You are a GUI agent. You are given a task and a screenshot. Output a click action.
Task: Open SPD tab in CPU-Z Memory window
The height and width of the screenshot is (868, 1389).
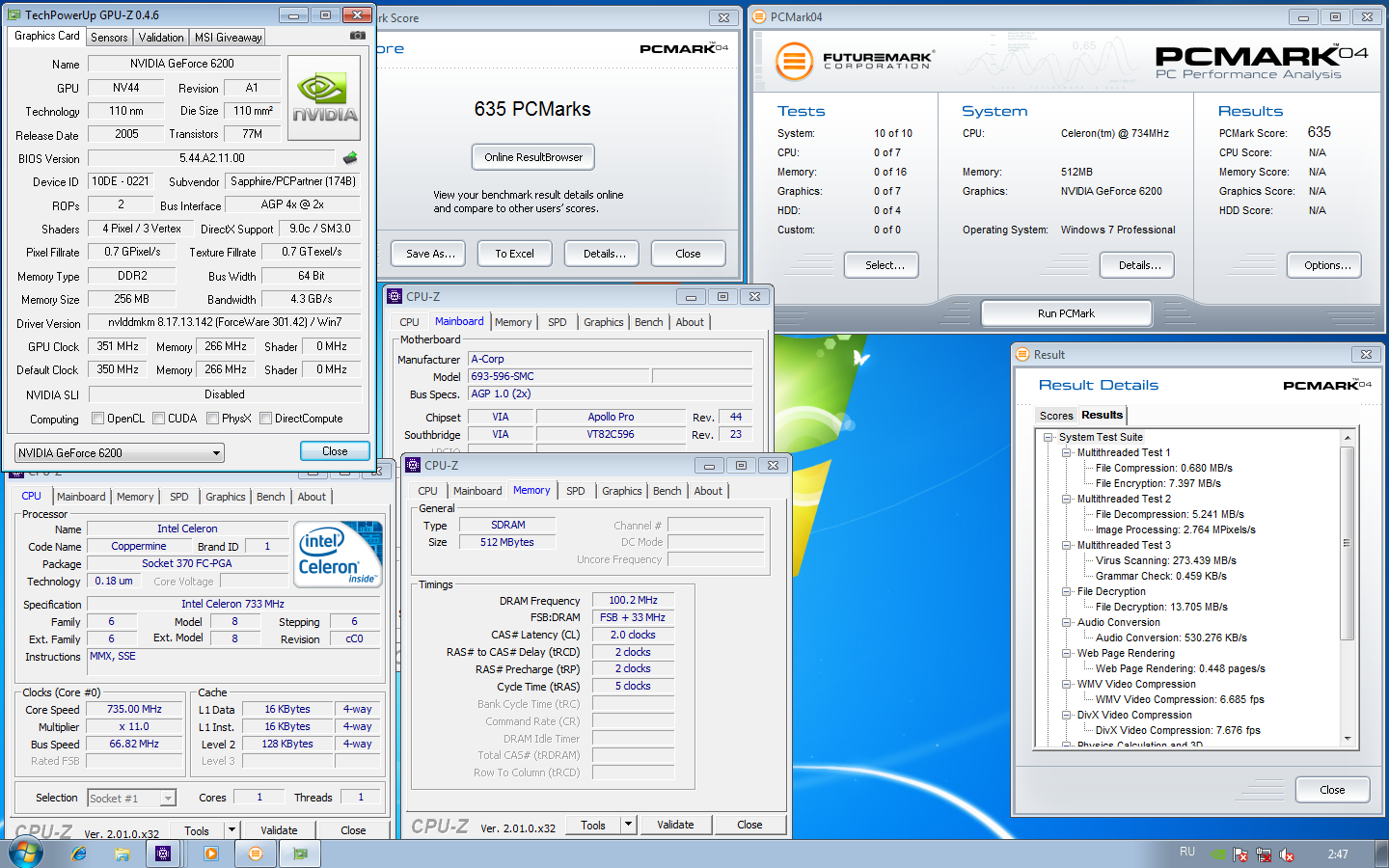click(576, 491)
